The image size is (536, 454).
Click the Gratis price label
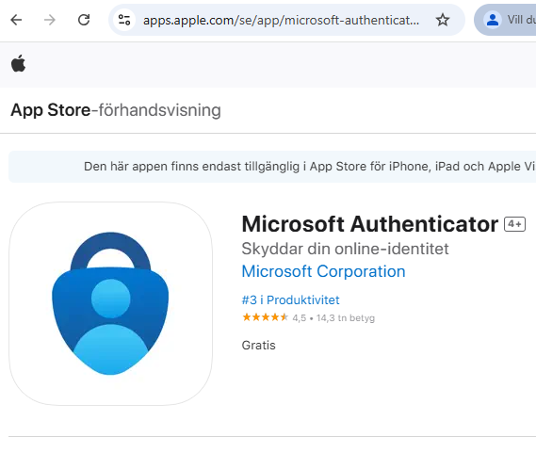pos(258,345)
